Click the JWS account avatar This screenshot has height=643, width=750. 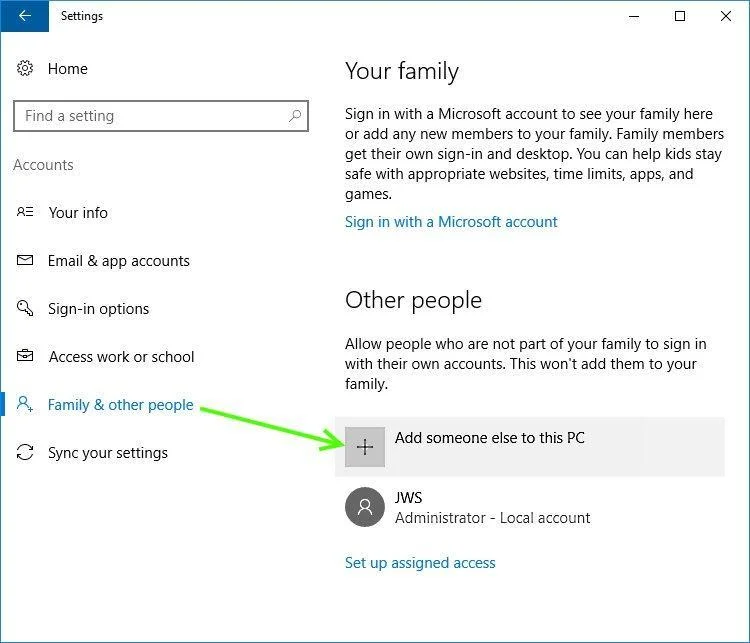[x=365, y=507]
